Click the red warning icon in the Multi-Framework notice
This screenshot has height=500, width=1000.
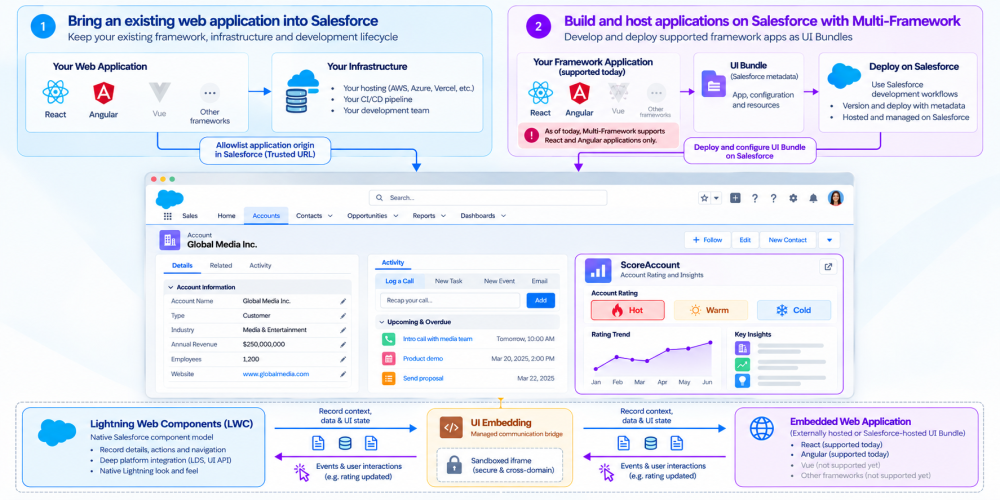pyautogui.click(x=531, y=135)
